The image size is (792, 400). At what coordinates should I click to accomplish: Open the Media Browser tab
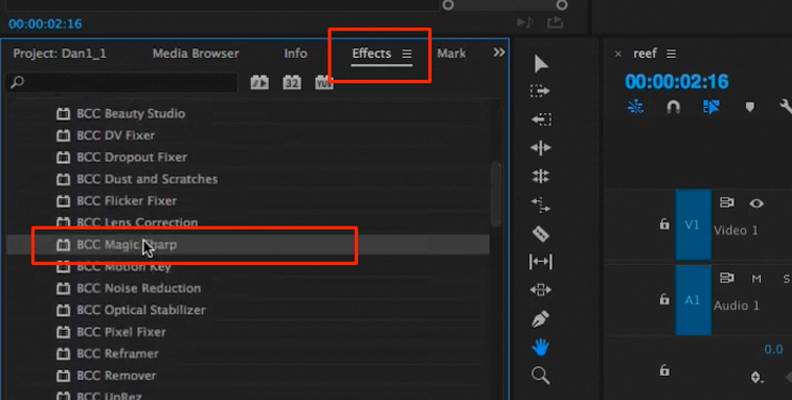coord(196,54)
